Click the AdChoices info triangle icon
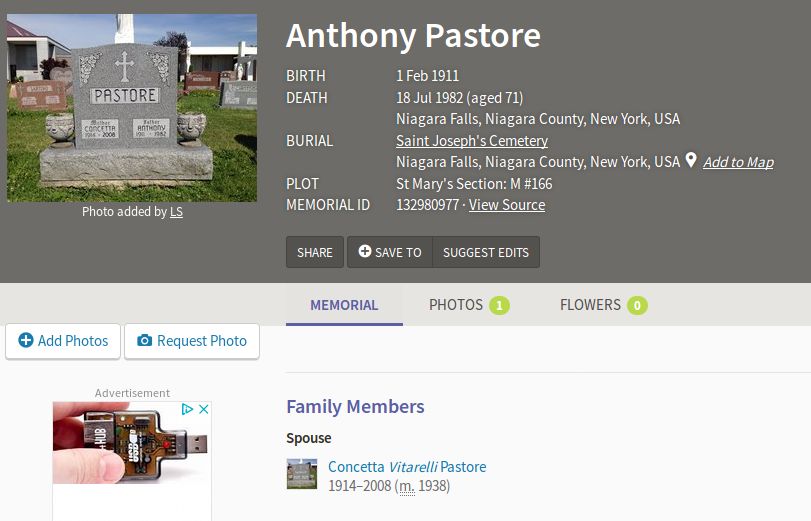The height and width of the screenshot is (521, 811). [187, 409]
